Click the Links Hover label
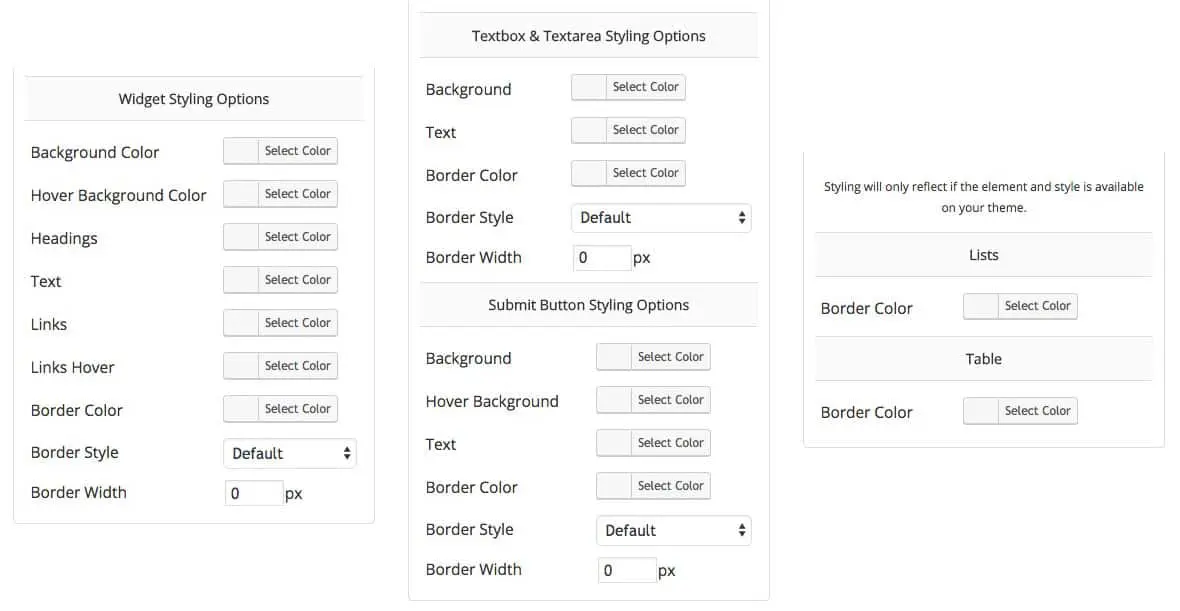The image size is (1180, 611). tap(72, 367)
